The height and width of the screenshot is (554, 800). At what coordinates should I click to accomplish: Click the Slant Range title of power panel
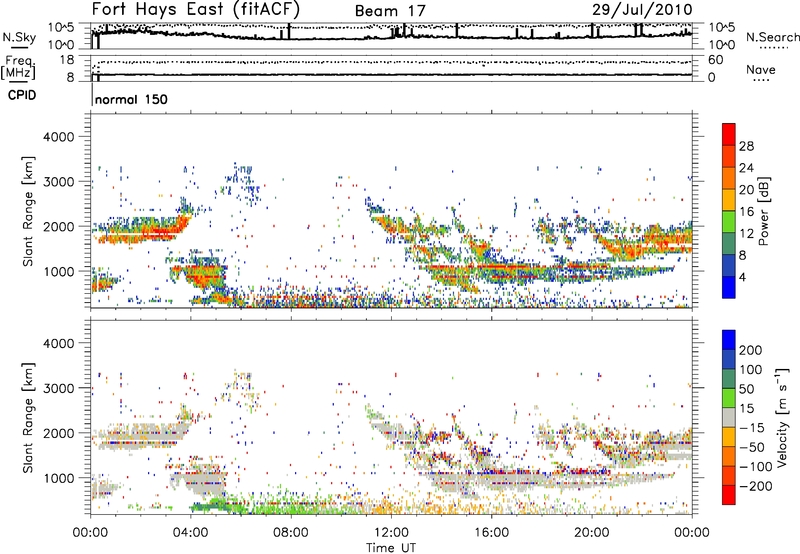[x=28, y=211]
